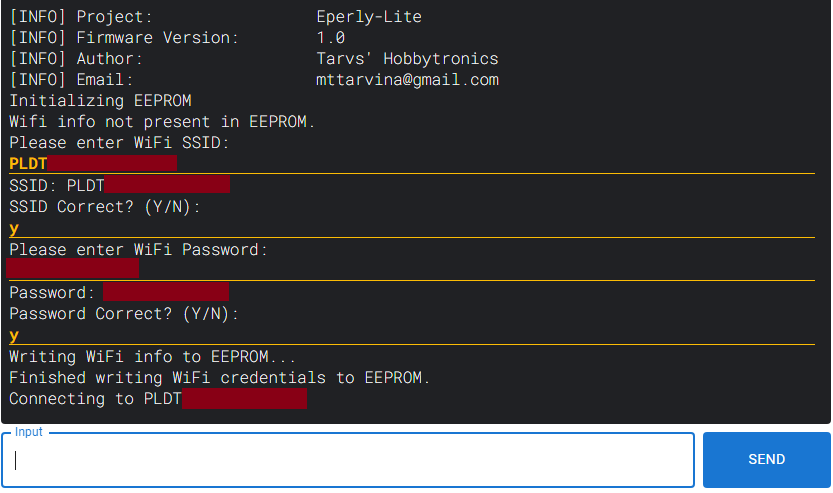Click the redacted entered password block
Viewport: 833px width, 493px height.
(73, 268)
